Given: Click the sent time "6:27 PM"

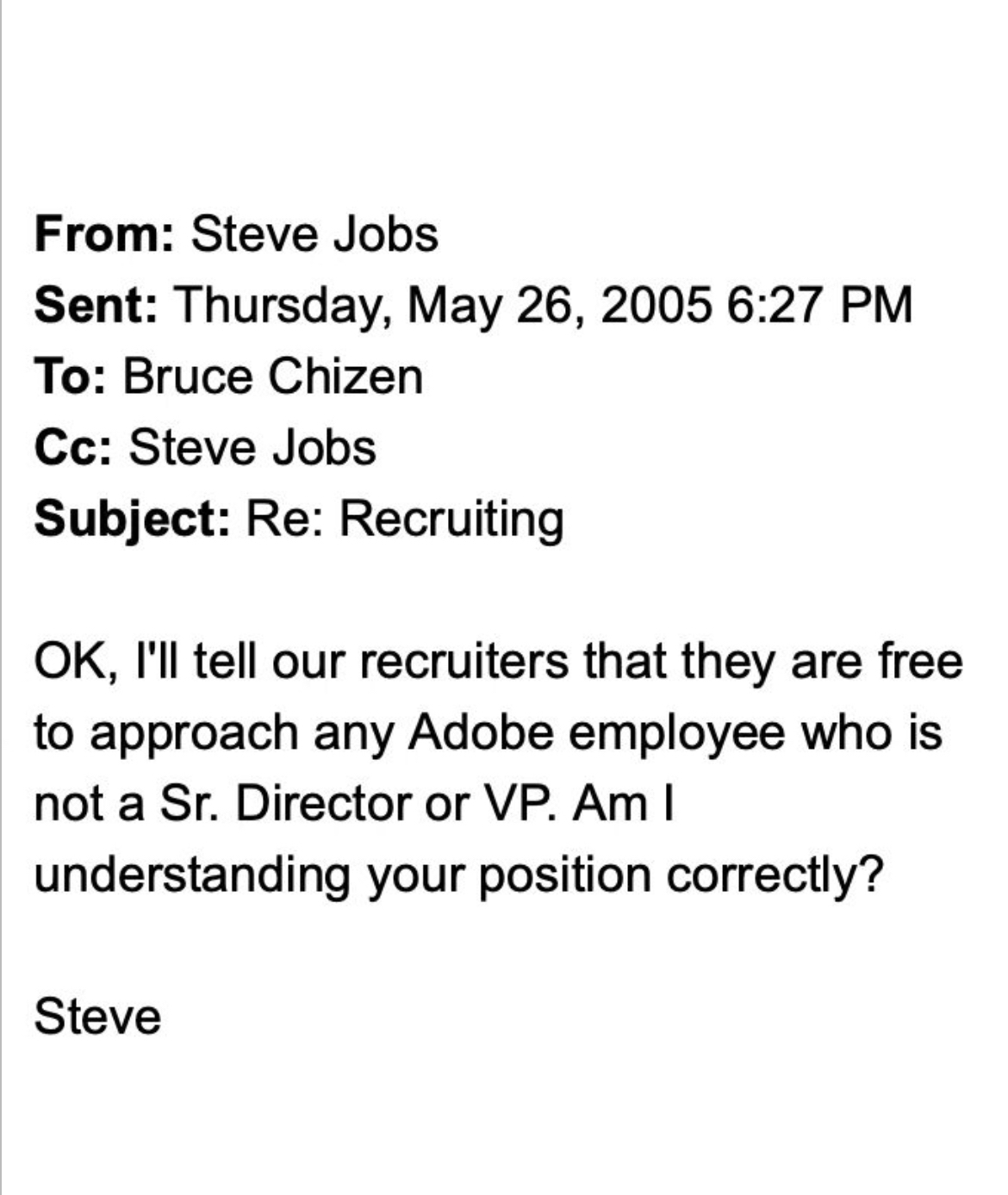Looking at the screenshot, I should coord(819,305).
